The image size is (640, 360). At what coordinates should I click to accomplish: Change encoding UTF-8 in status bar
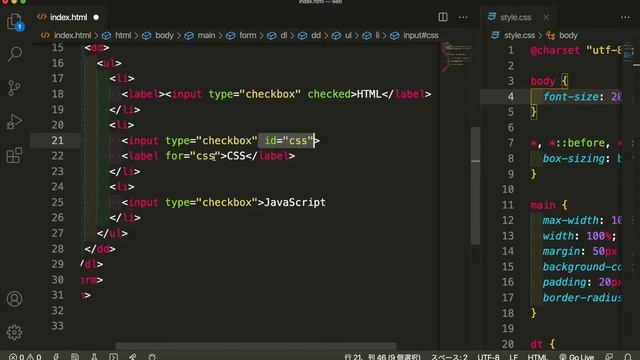tap(488, 357)
